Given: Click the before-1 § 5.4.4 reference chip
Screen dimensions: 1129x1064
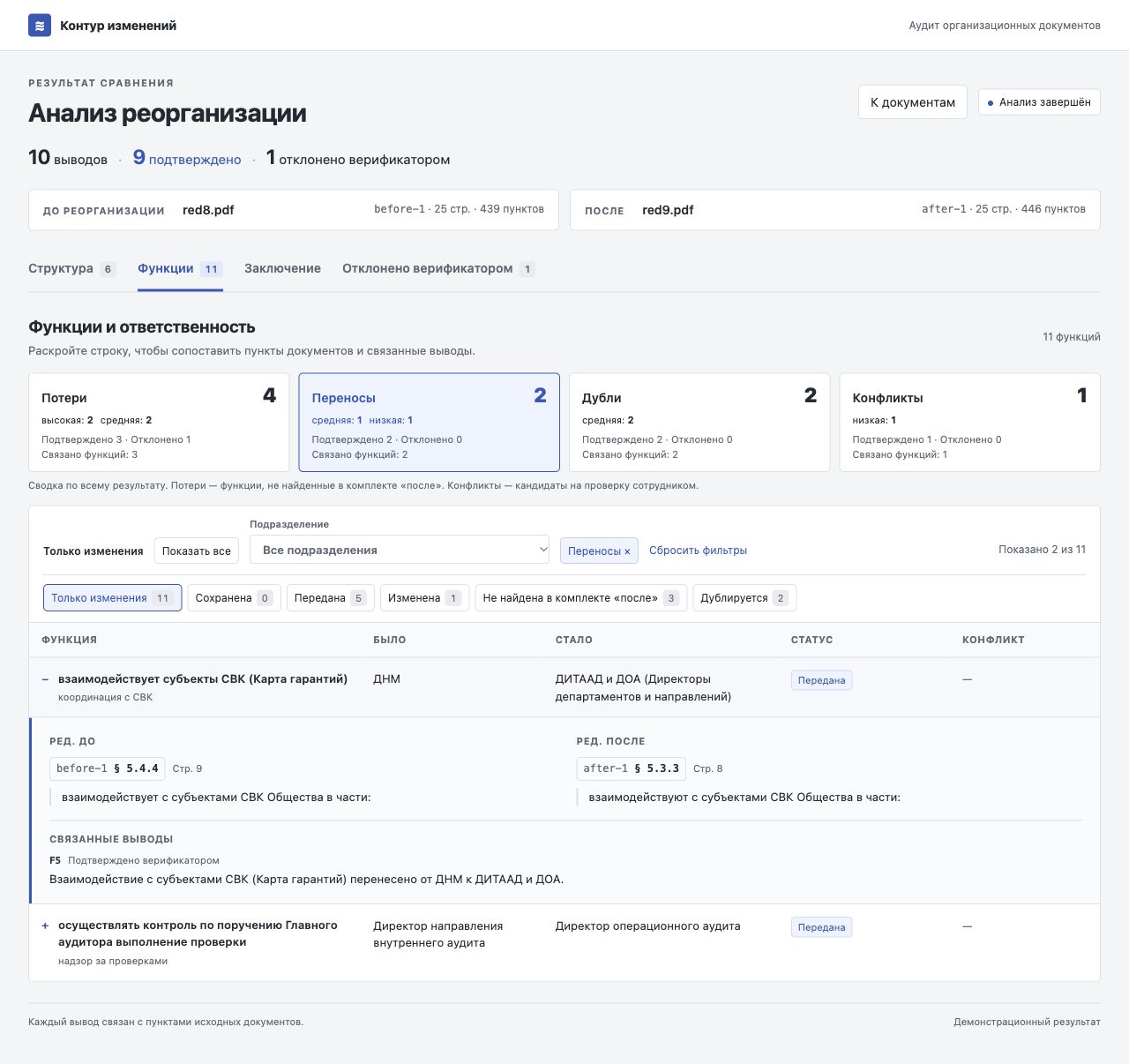Looking at the screenshot, I should [108, 768].
